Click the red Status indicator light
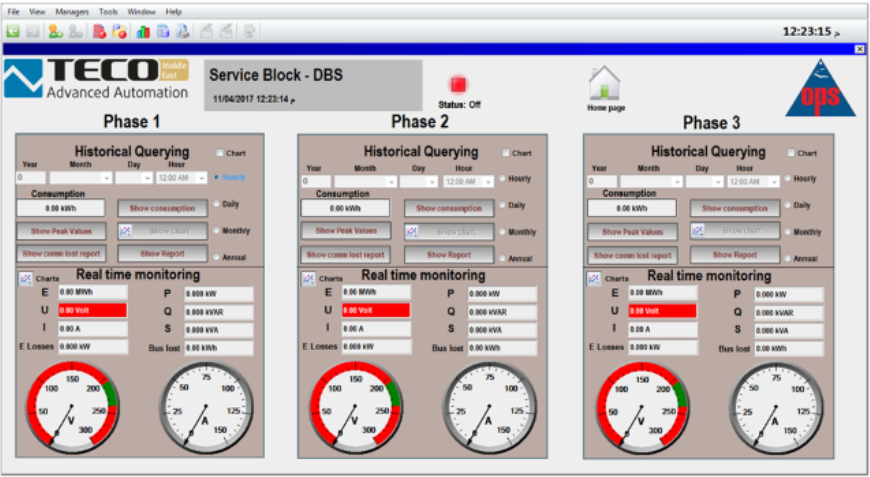 460,85
